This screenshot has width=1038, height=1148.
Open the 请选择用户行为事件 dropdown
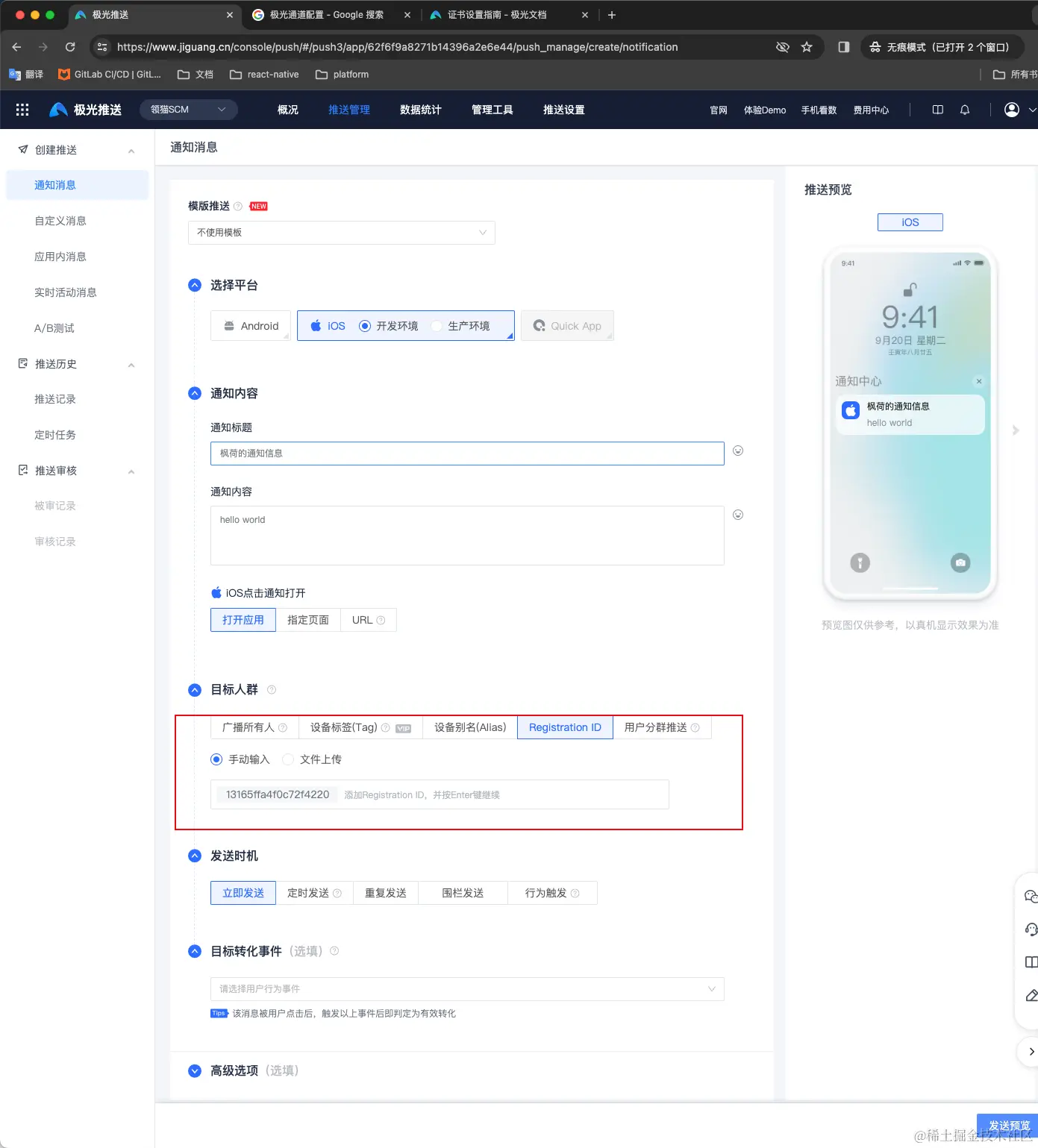tap(467, 989)
